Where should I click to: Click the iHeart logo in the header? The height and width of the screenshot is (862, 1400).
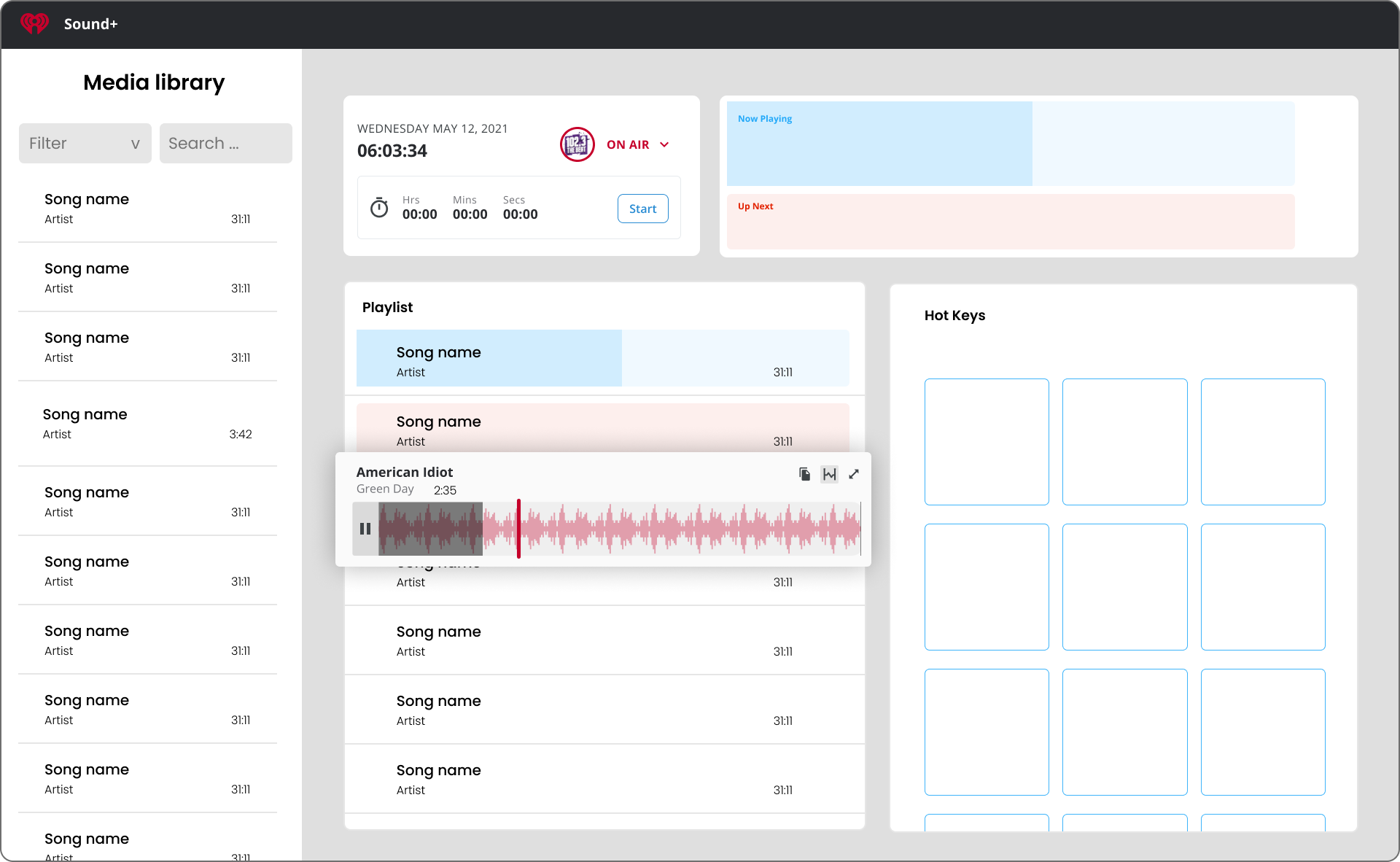coord(34,24)
